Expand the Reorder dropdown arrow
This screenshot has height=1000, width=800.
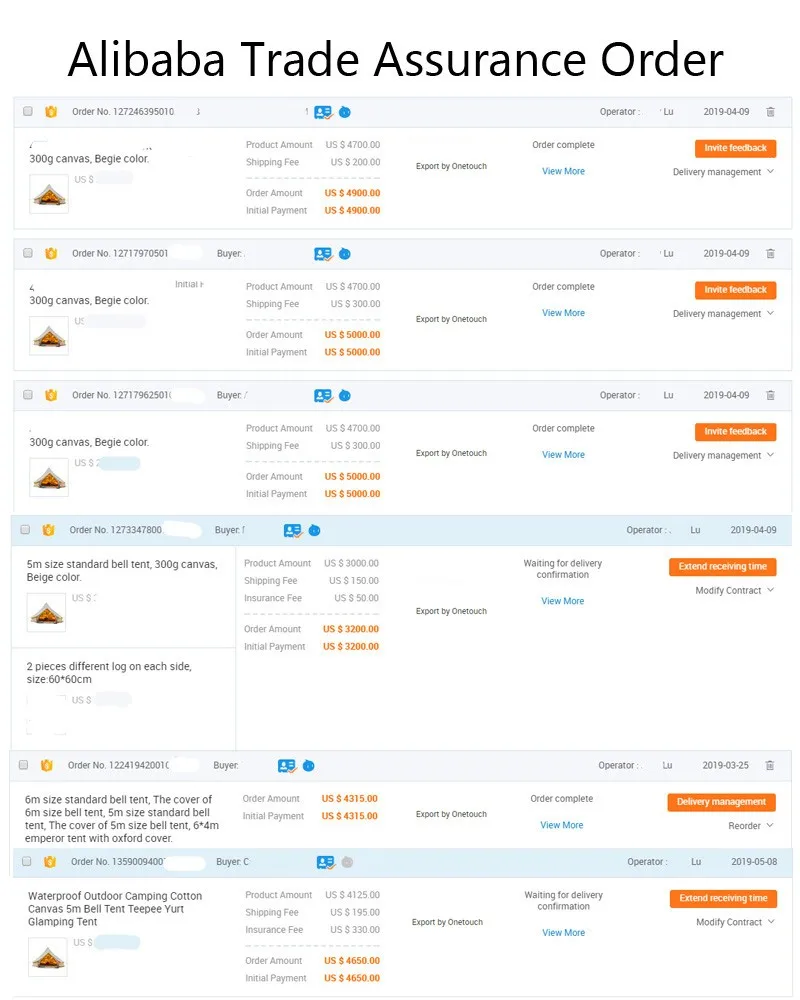[x=769, y=825]
